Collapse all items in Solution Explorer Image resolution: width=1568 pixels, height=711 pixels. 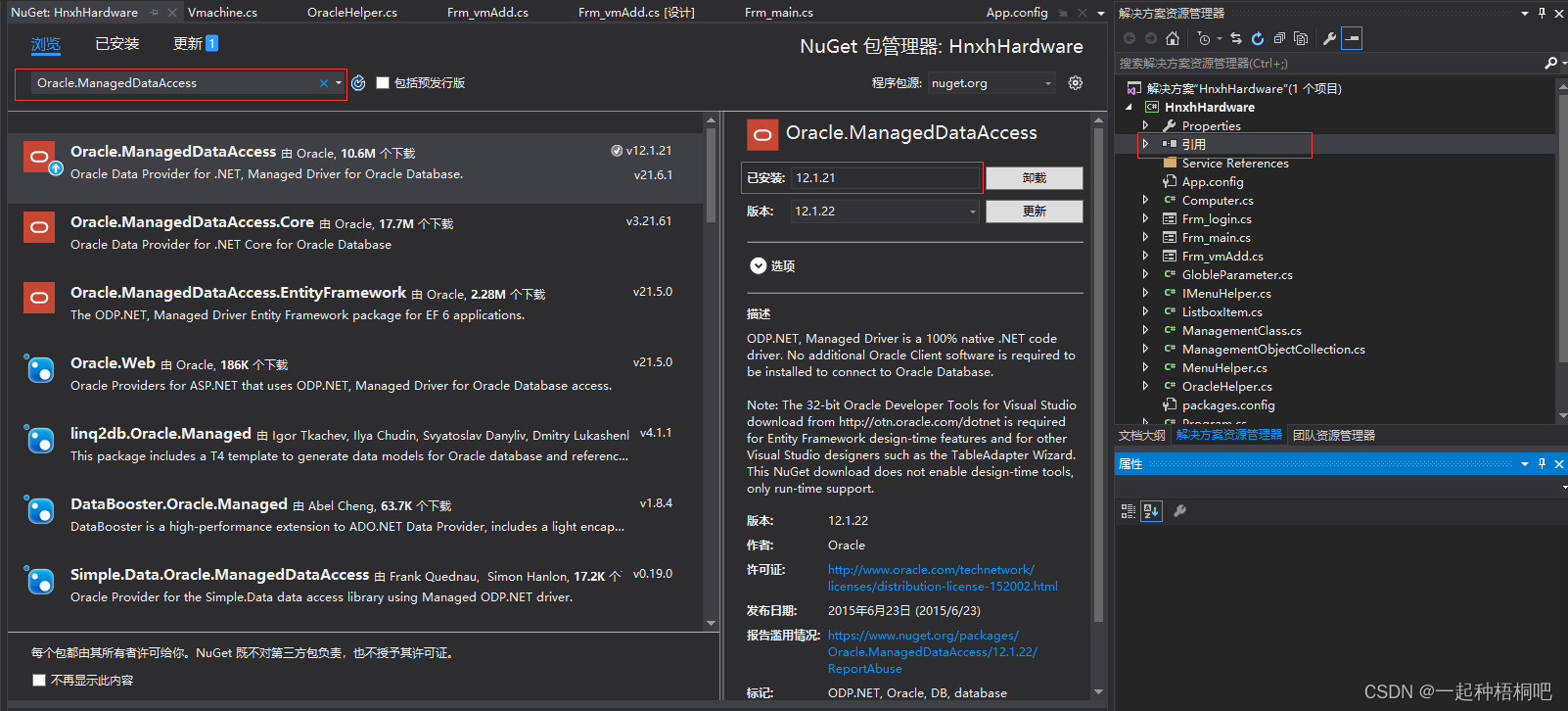pyautogui.click(x=1279, y=38)
